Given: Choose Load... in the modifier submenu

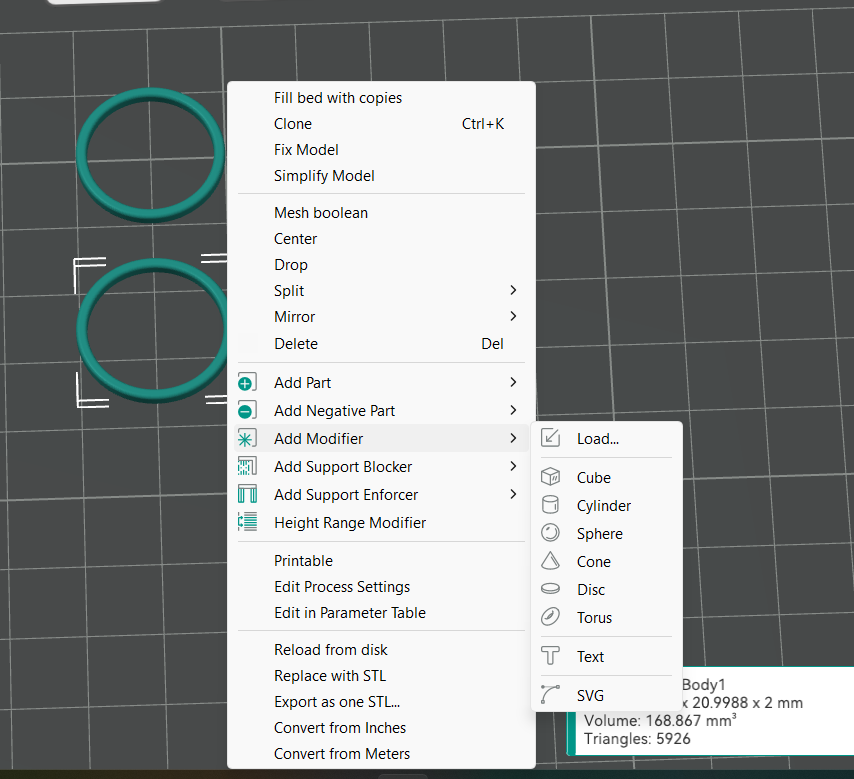Looking at the screenshot, I should pos(597,439).
